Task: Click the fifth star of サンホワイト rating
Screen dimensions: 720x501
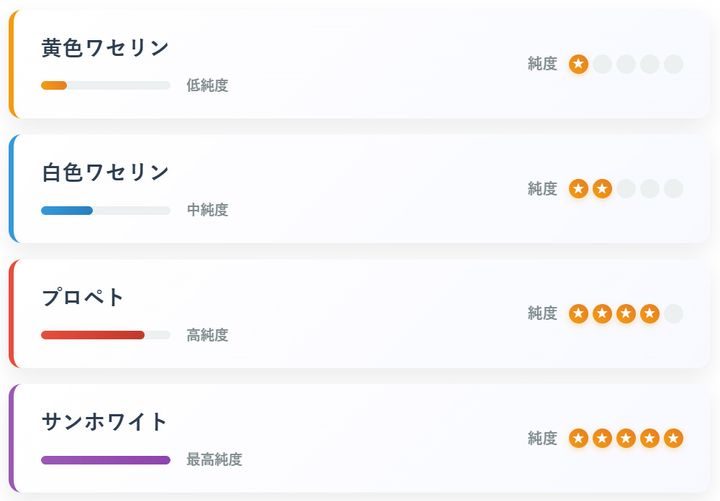Action: tap(674, 438)
